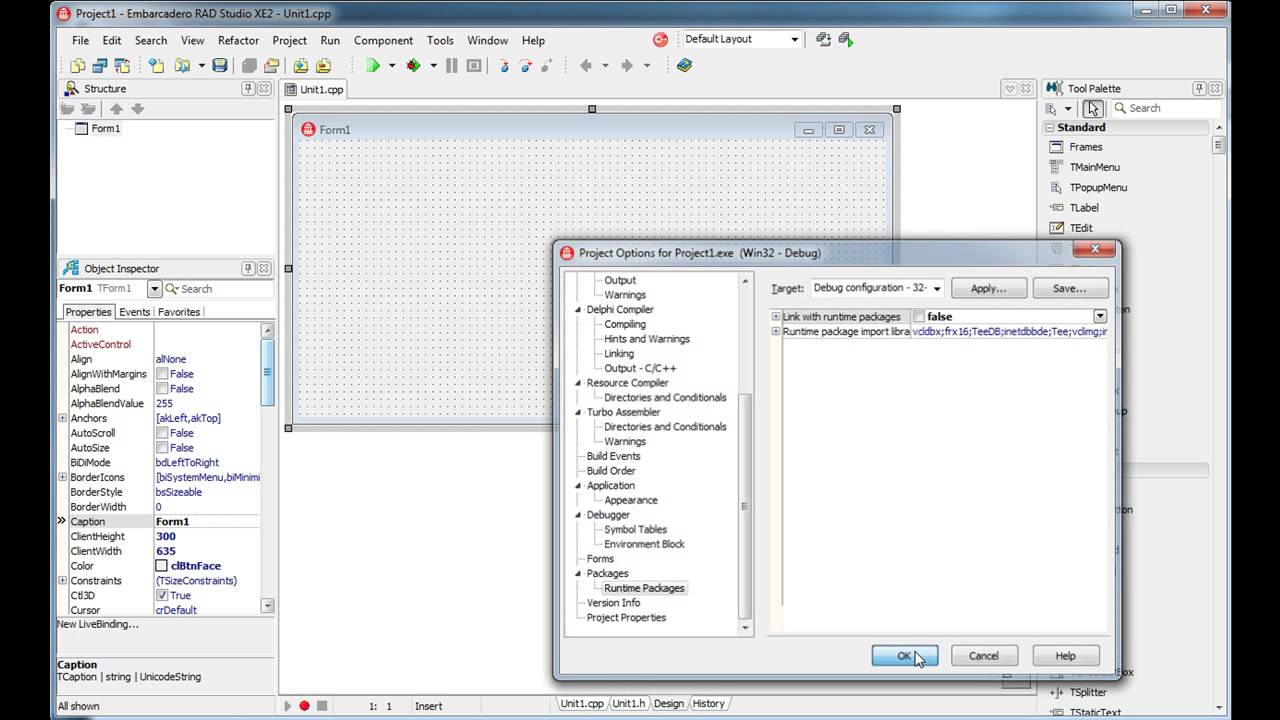Image resolution: width=1280 pixels, height=720 pixels.
Task: Click the Help button in dialog
Action: (1065, 656)
